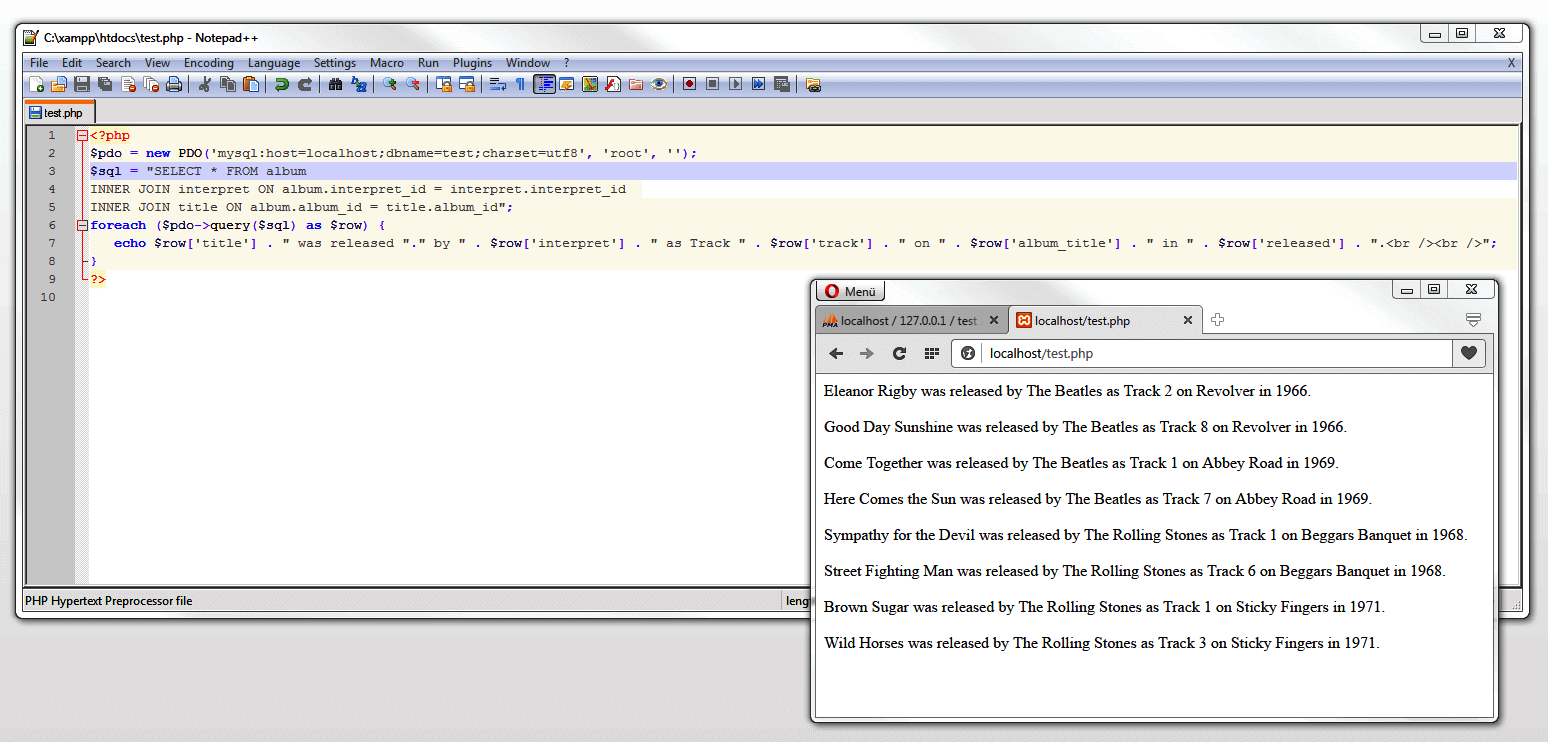Screen dimensions: 1548x742
Task: Toggle show all characters
Action: 521,84
